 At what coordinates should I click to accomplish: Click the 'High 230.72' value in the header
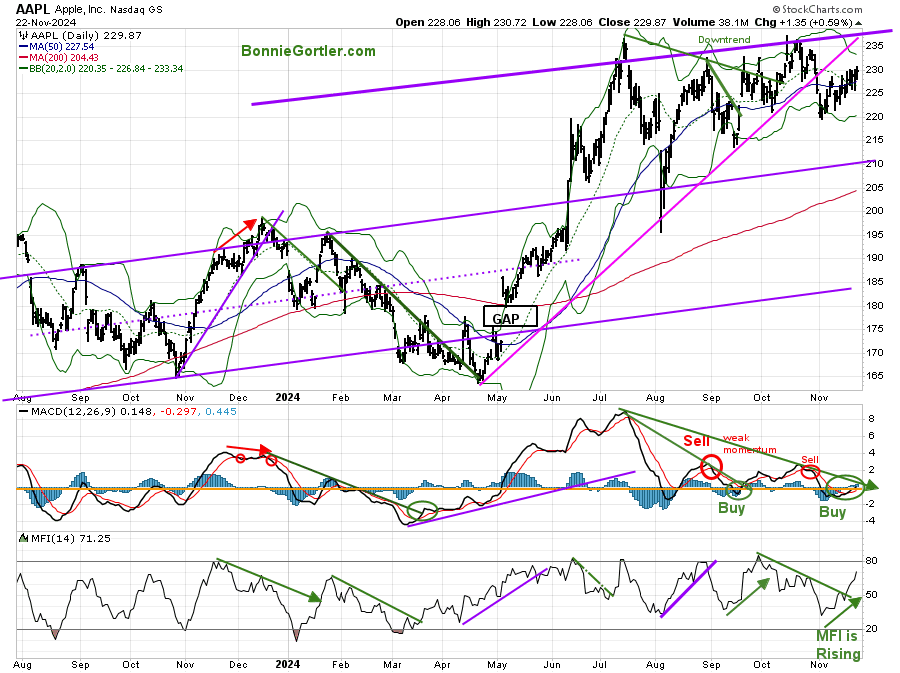[x=496, y=22]
